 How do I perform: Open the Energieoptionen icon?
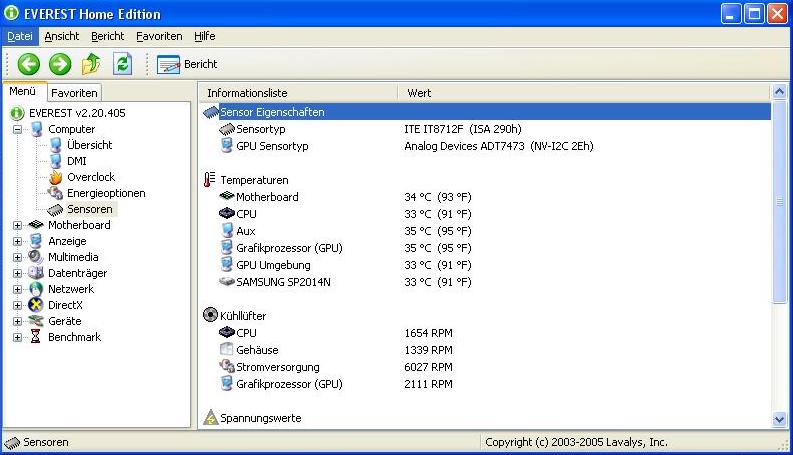[55, 193]
